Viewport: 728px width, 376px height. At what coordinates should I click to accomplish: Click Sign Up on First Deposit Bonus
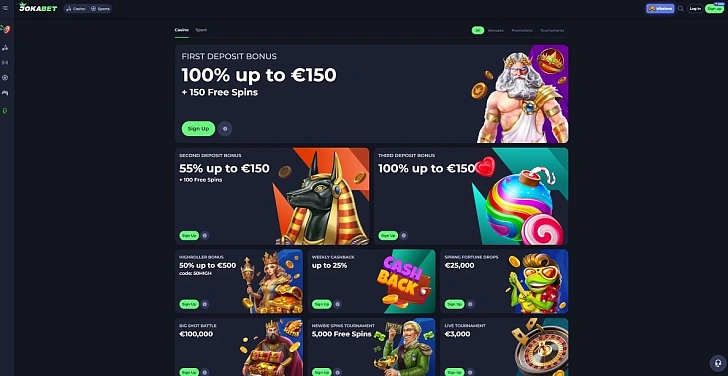198,129
